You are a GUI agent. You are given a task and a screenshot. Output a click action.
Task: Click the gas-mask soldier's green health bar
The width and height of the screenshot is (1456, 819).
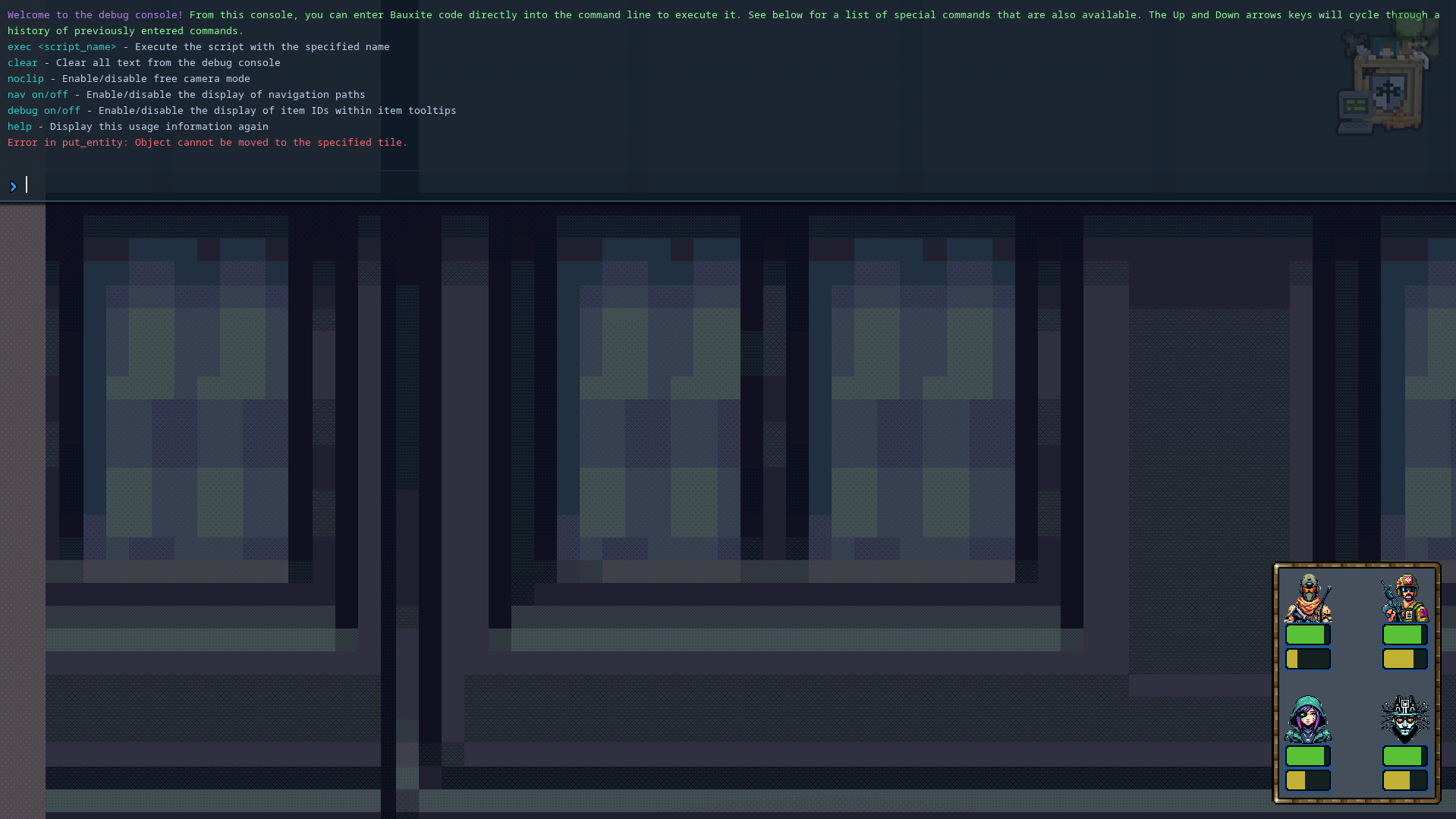[x=1308, y=635]
